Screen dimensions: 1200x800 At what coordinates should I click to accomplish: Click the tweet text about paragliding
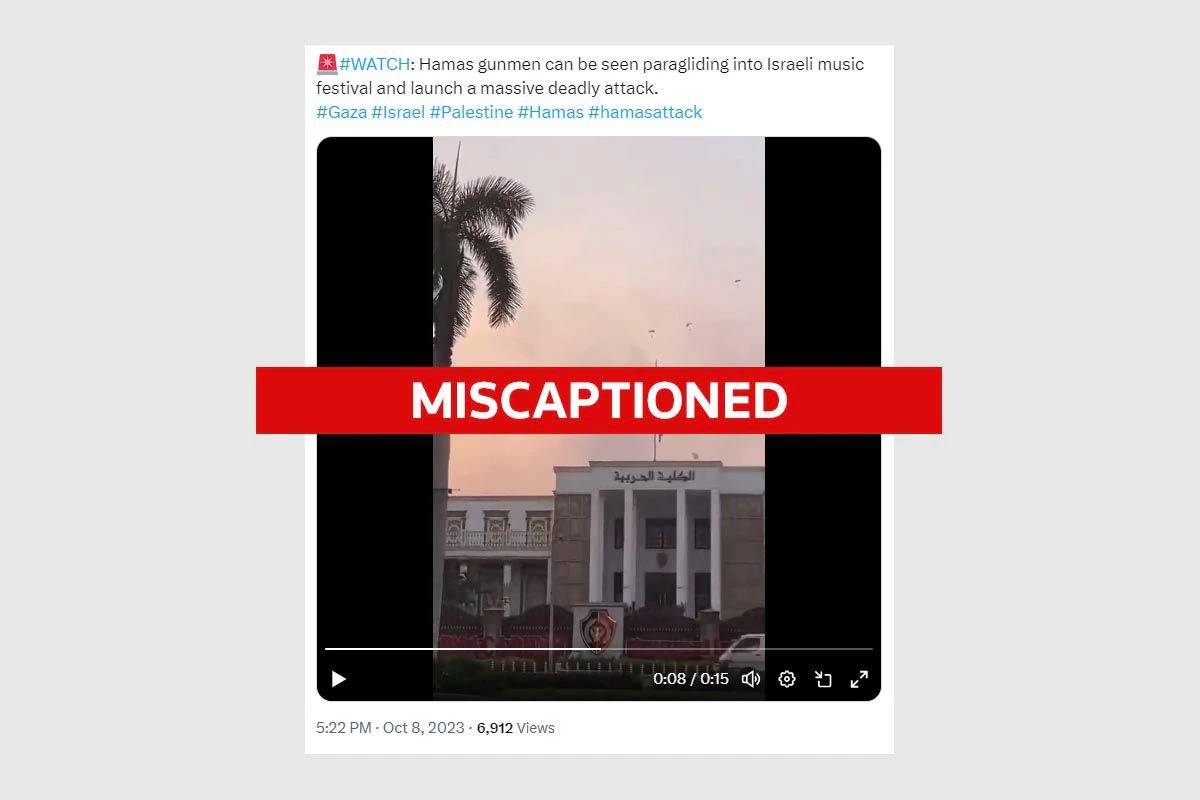coord(591,76)
